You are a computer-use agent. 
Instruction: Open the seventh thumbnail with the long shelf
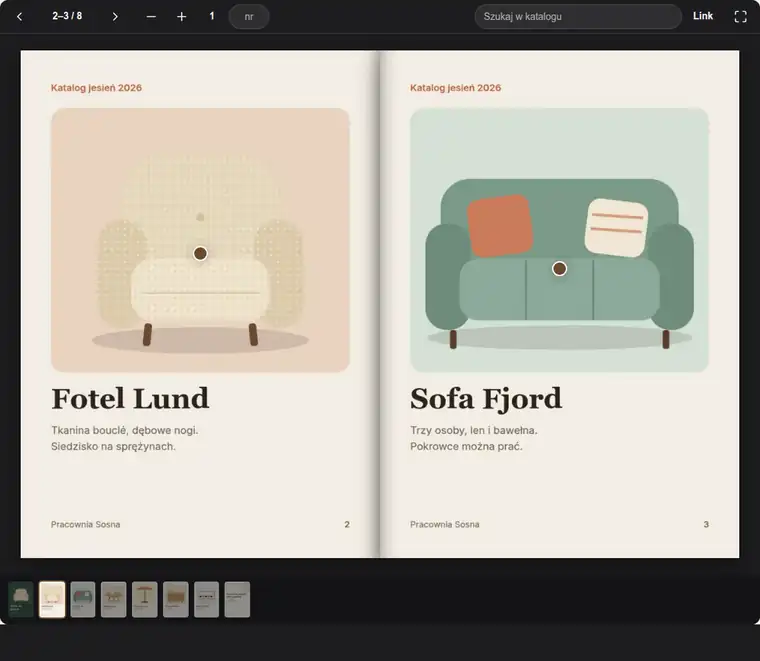click(206, 599)
